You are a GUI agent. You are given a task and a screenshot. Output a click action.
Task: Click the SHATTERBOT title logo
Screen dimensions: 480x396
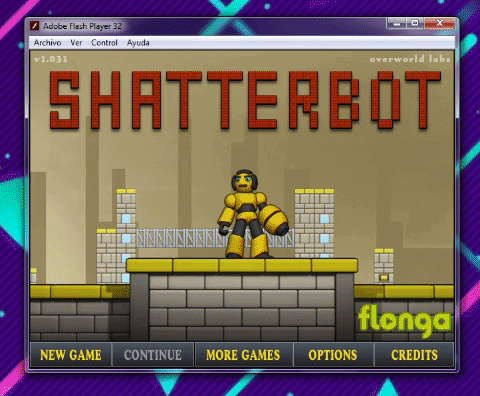coord(245,100)
